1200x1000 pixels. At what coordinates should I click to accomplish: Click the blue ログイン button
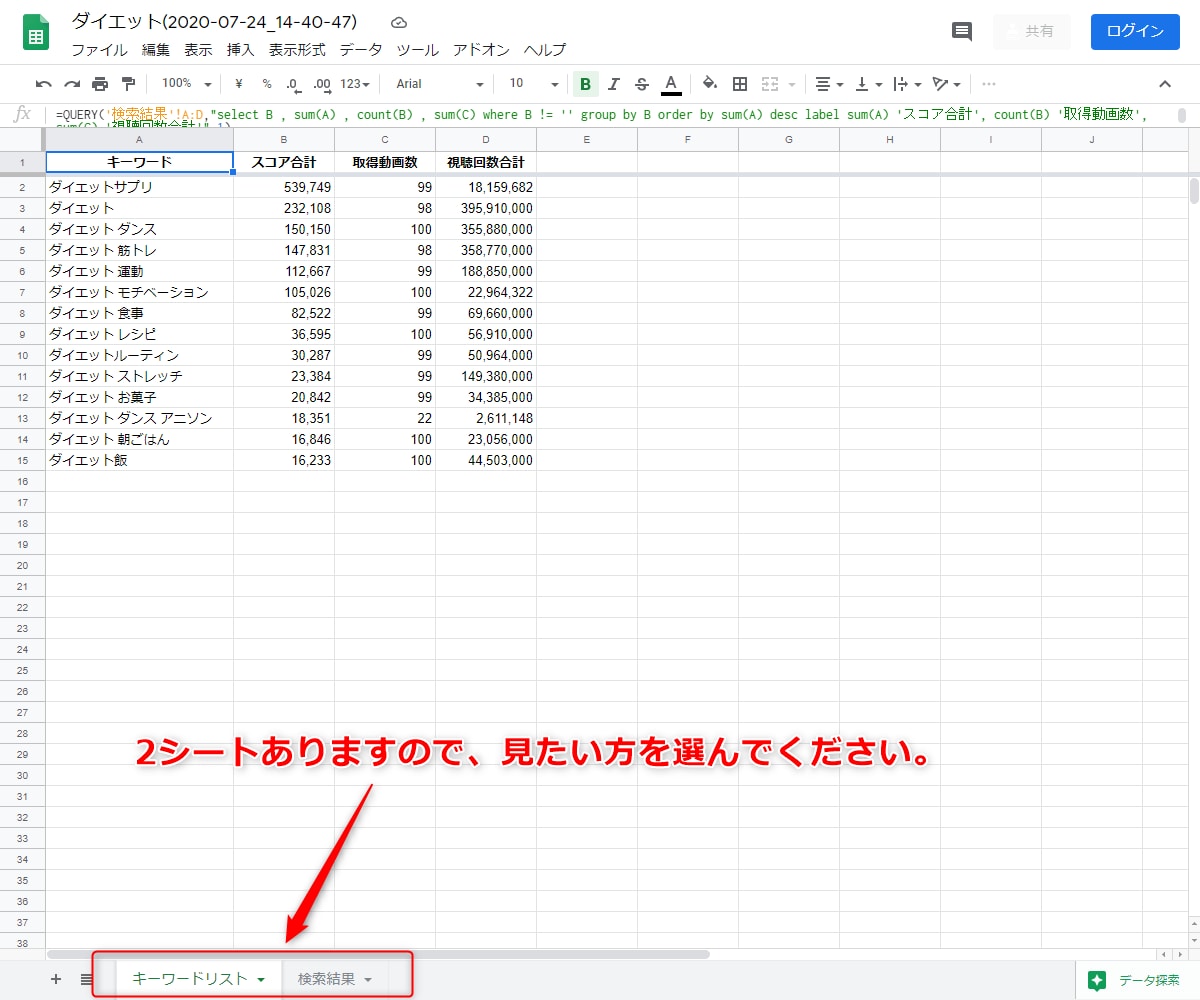(x=1135, y=31)
